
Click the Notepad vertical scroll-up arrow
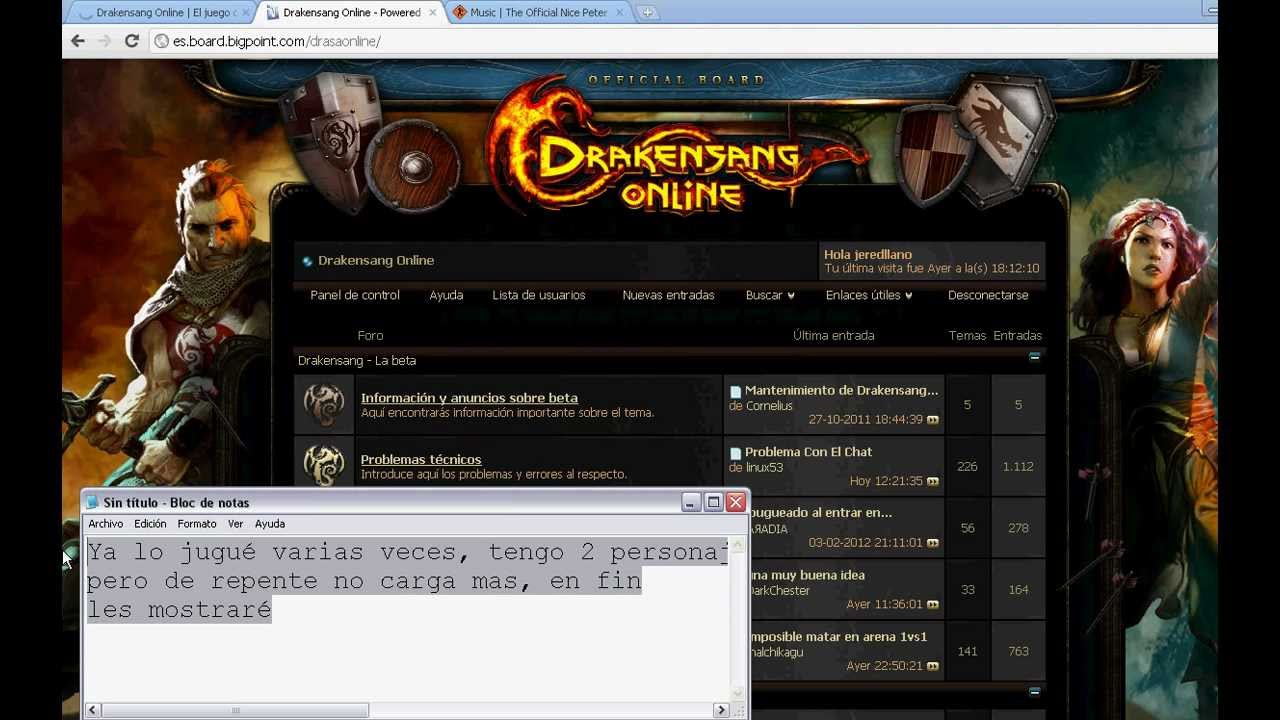click(739, 546)
